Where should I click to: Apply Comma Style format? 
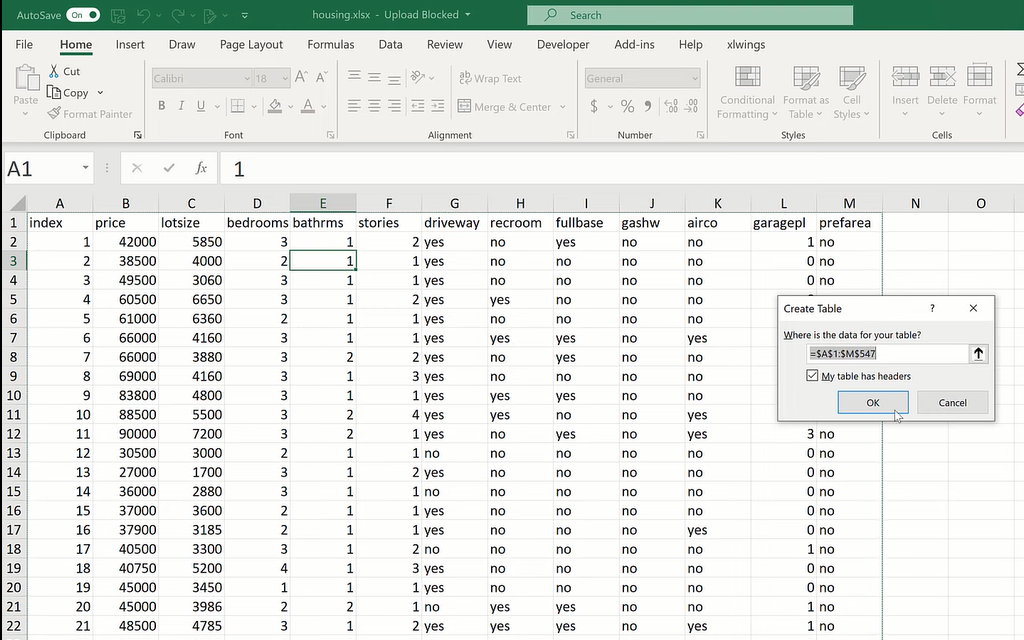coord(647,106)
